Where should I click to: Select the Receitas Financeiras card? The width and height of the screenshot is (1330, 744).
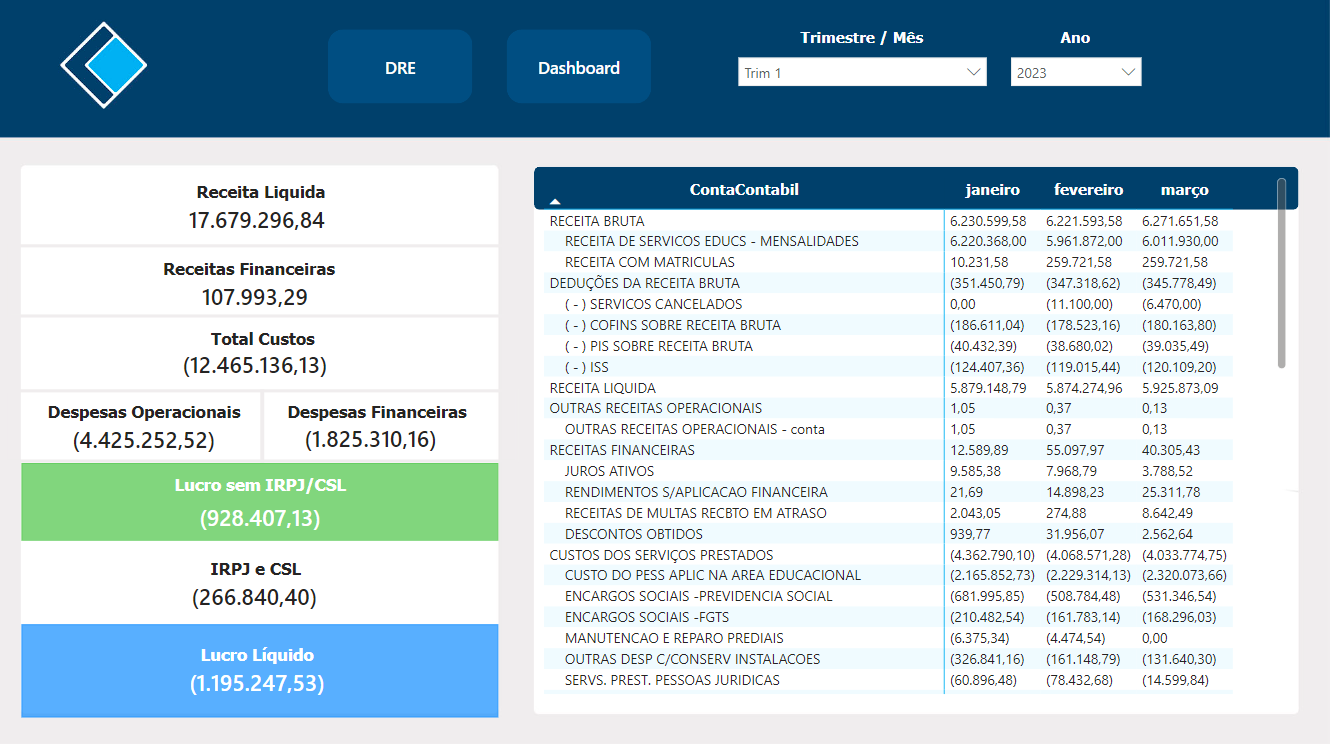point(260,281)
